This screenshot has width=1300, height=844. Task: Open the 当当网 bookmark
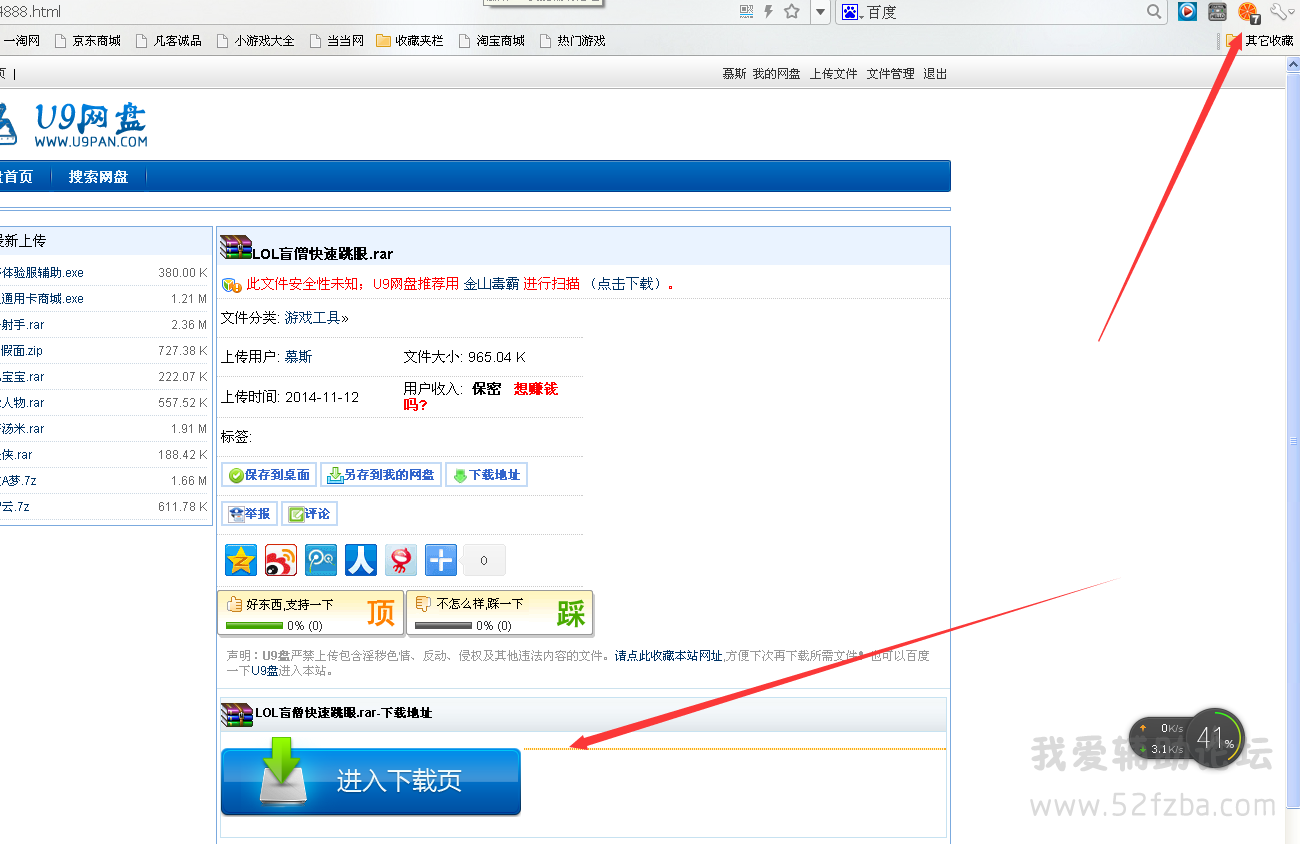coord(336,41)
